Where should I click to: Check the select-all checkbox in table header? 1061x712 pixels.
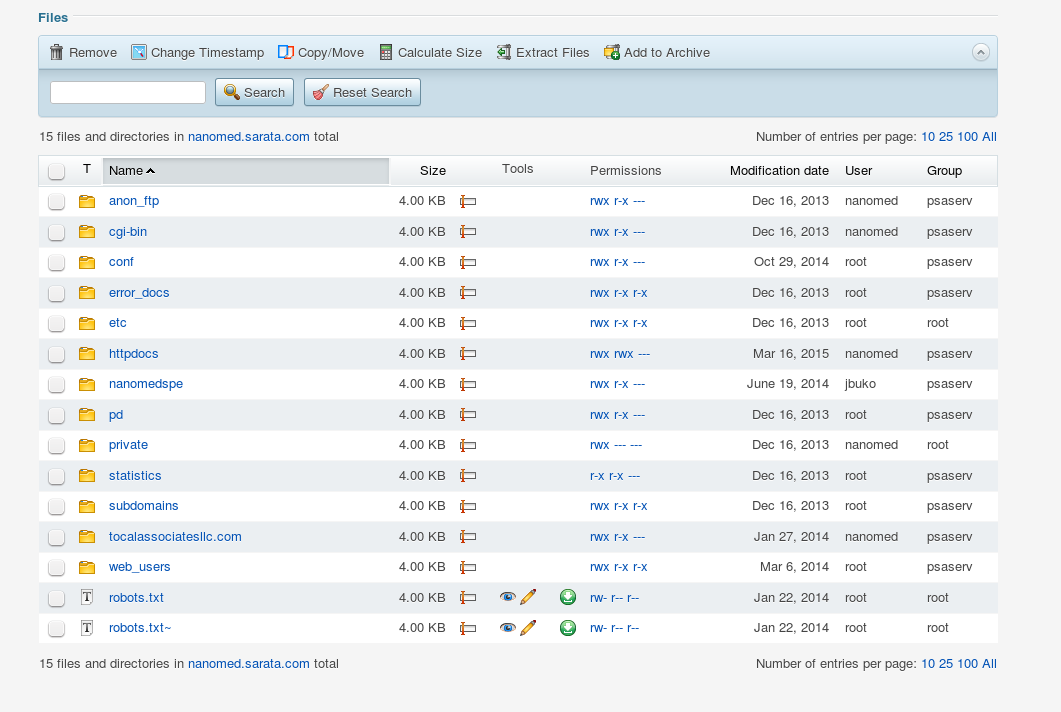pos(57,171)
